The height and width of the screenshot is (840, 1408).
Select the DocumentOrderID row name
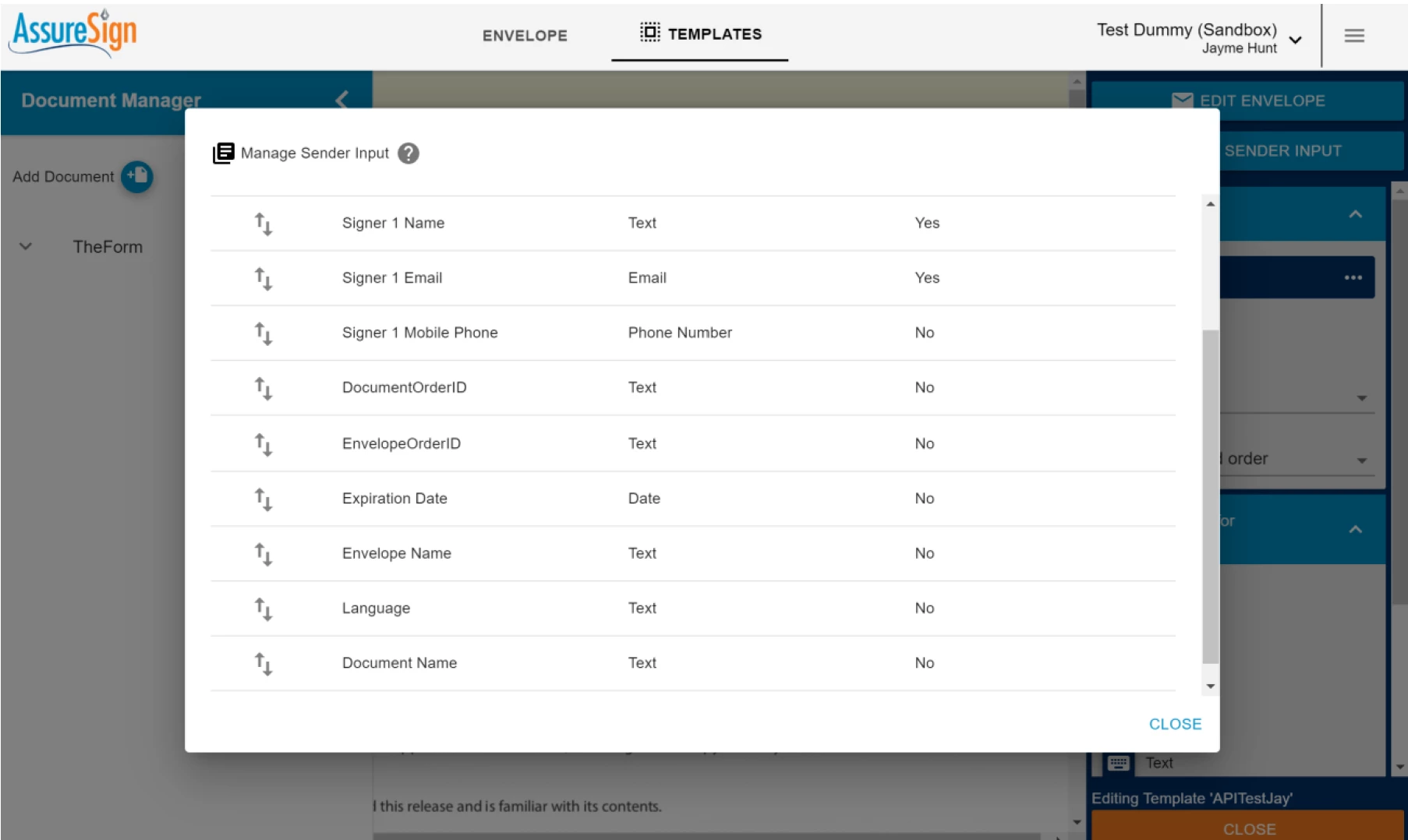404,388
